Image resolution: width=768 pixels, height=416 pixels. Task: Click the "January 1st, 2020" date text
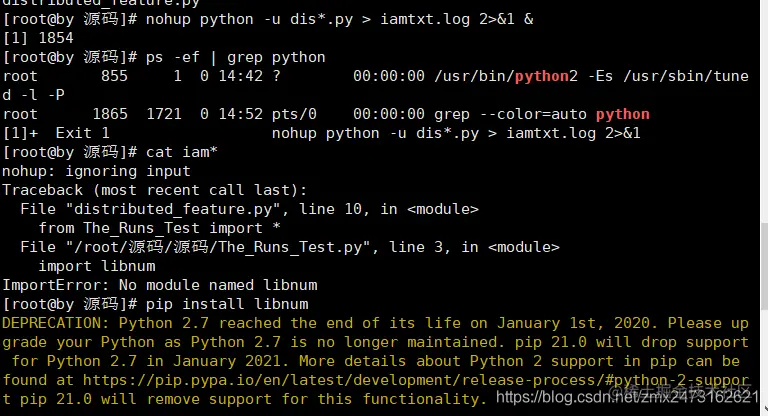click(x=574, y=323)
